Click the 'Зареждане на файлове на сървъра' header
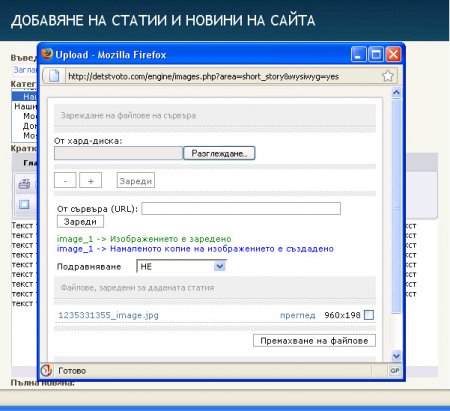This screenshot has height=411, width=450. (128, 116)
